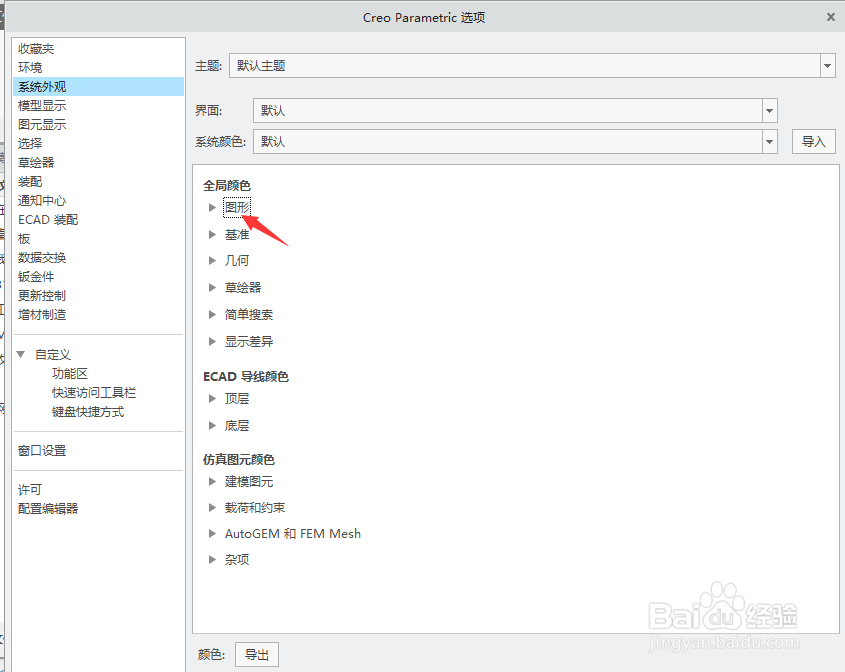Select 模型显示 in the sidebar
Image resolution: width=845 pixels, height=672 pixels.
click(x=42, y=106)
